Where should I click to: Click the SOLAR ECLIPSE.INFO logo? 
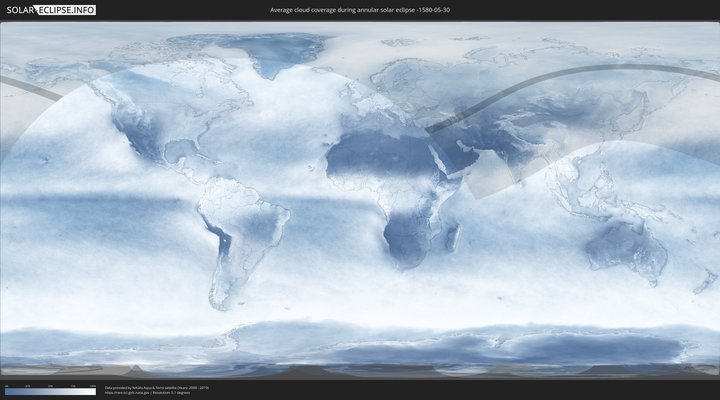click(x=51, y=9)
